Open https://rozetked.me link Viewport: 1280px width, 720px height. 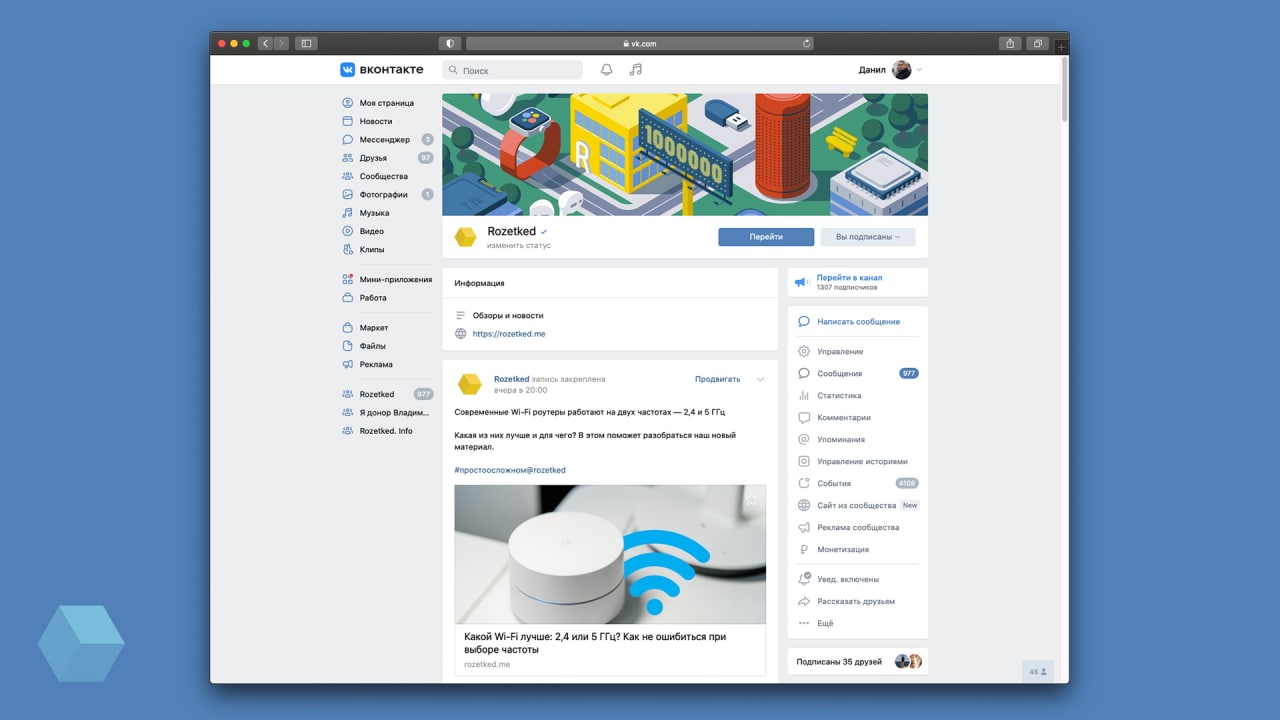pyautogui.click(x=509, y=334)
